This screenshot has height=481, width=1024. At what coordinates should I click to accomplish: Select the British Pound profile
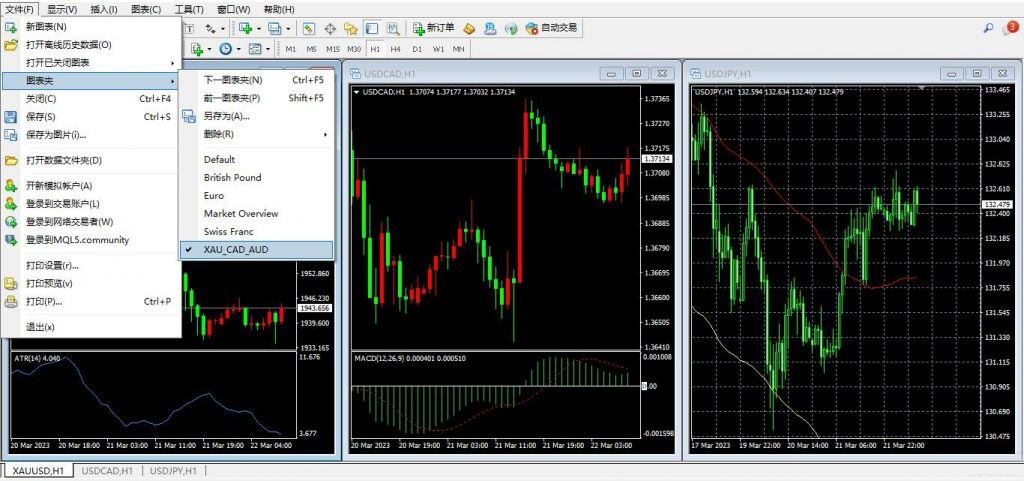click(x=256, y=178)
